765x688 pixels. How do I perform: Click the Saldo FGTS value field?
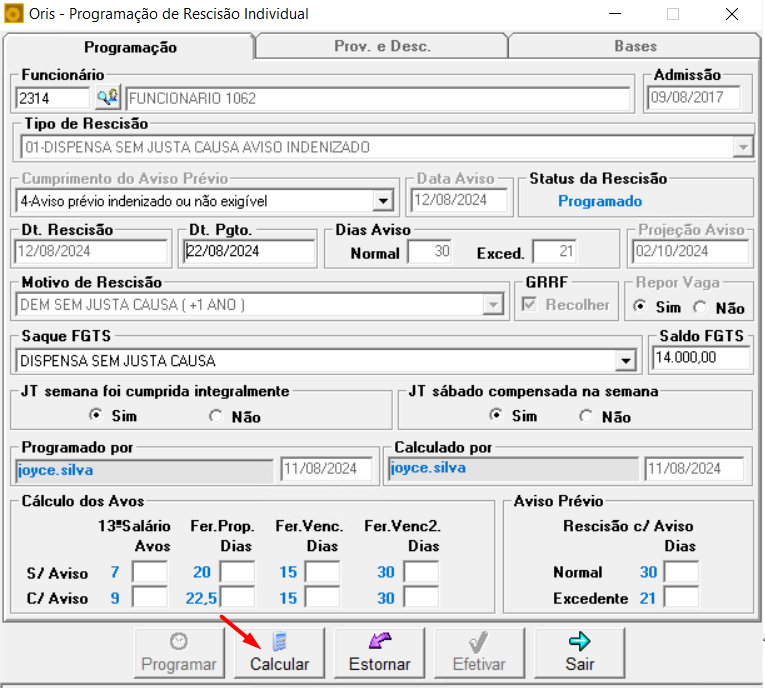pyautogui.click(x=699, y=358)
